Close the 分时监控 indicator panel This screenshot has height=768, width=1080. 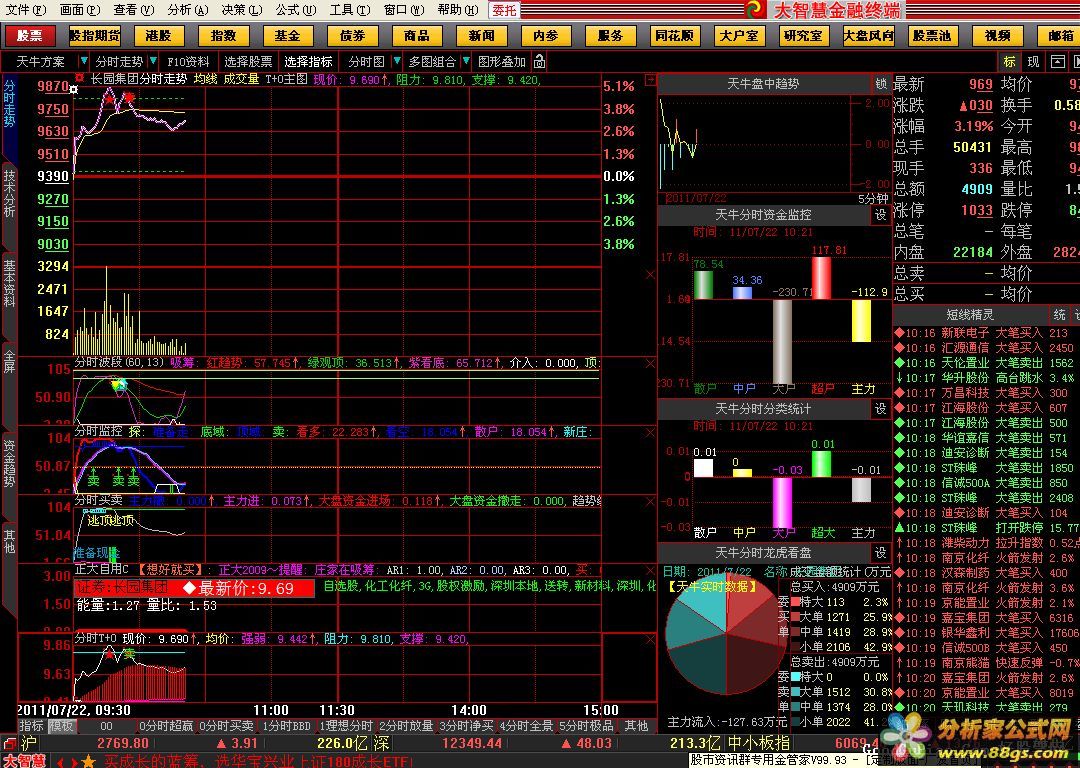click(x=650, y=432)
